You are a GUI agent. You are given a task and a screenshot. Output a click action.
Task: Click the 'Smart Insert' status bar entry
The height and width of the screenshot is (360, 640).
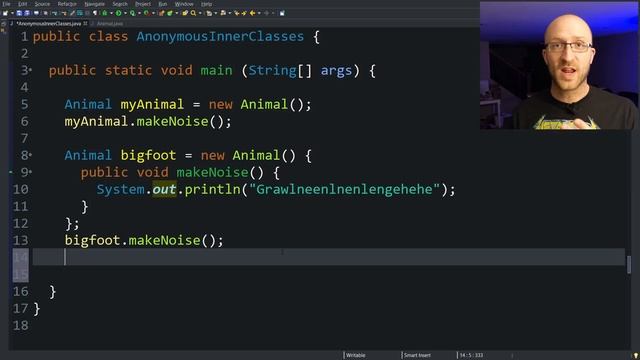click(x=417, y=356)
